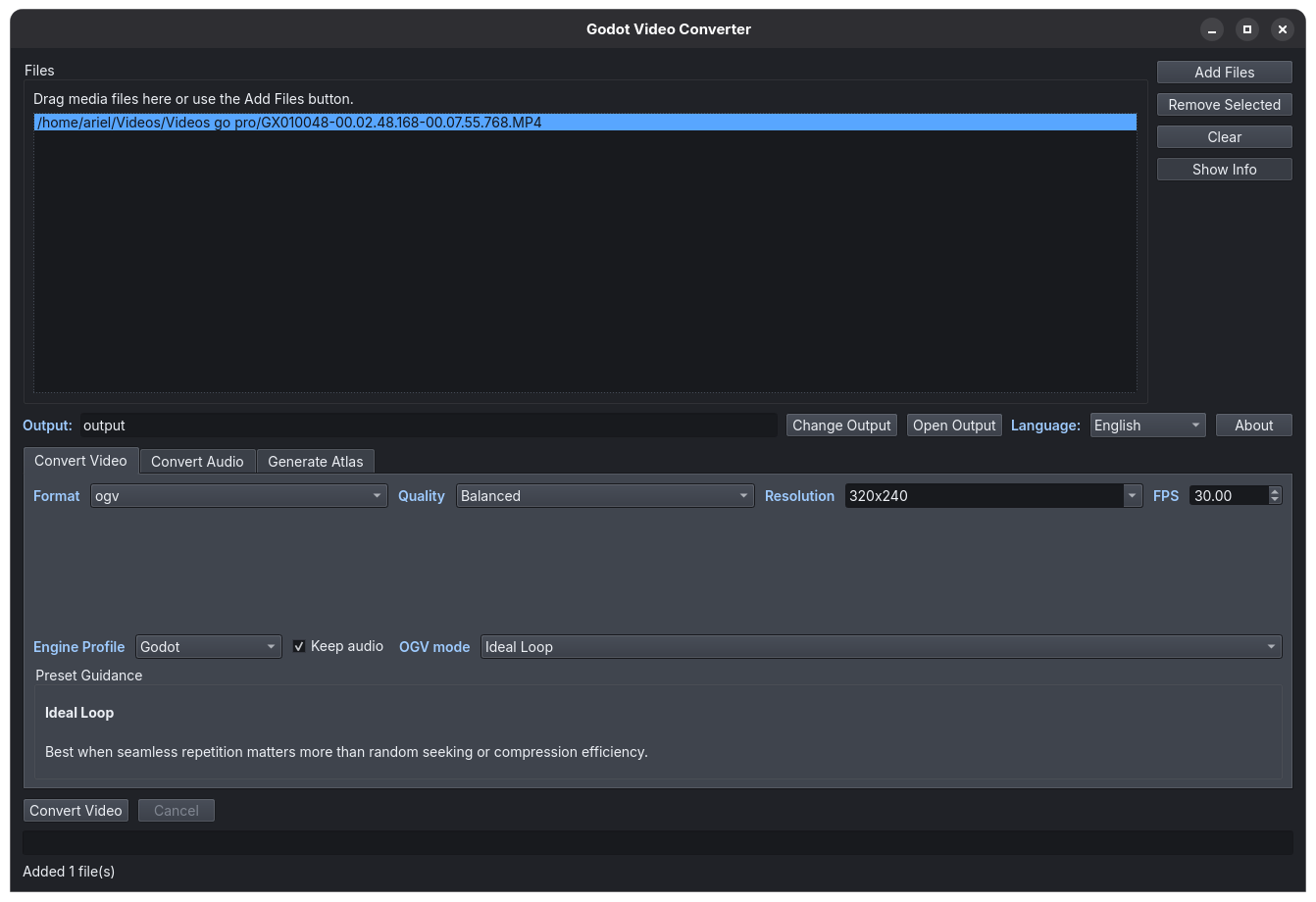Click the 'Best when seamless repetition' description text
Viewport: 1316px width, 902px height.
click(346, 752)
